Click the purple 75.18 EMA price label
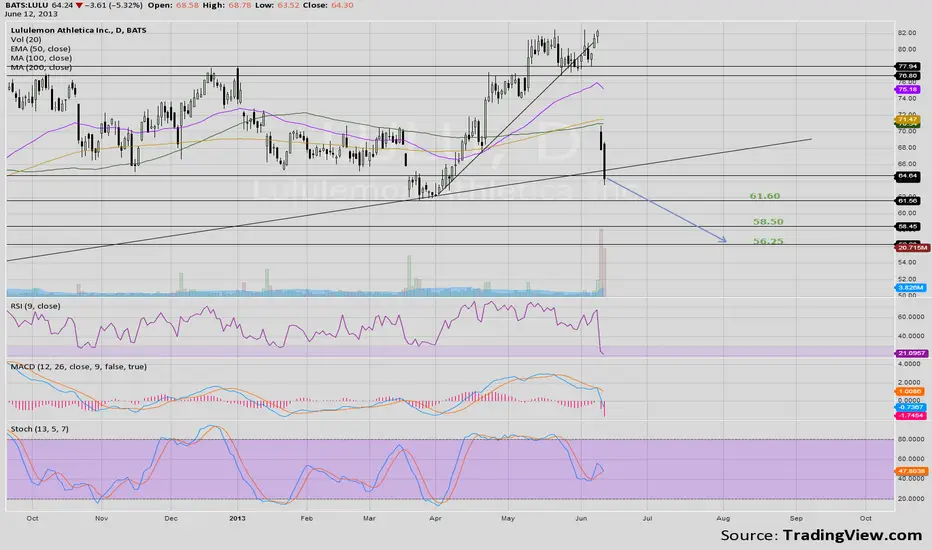Image resolution: width=932 pixels, height=550 pixels. click(x=908, y=89)
